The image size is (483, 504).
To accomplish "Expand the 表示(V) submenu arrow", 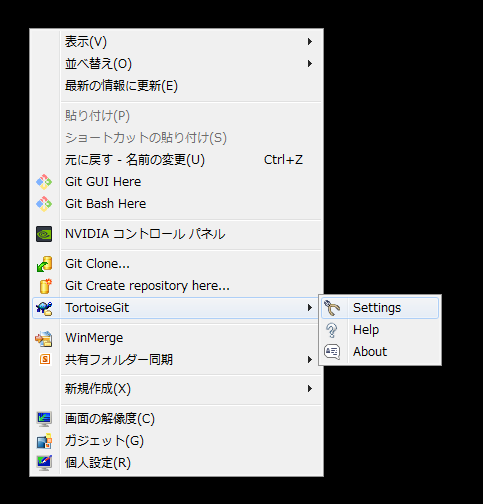I will tap(310, 42).
